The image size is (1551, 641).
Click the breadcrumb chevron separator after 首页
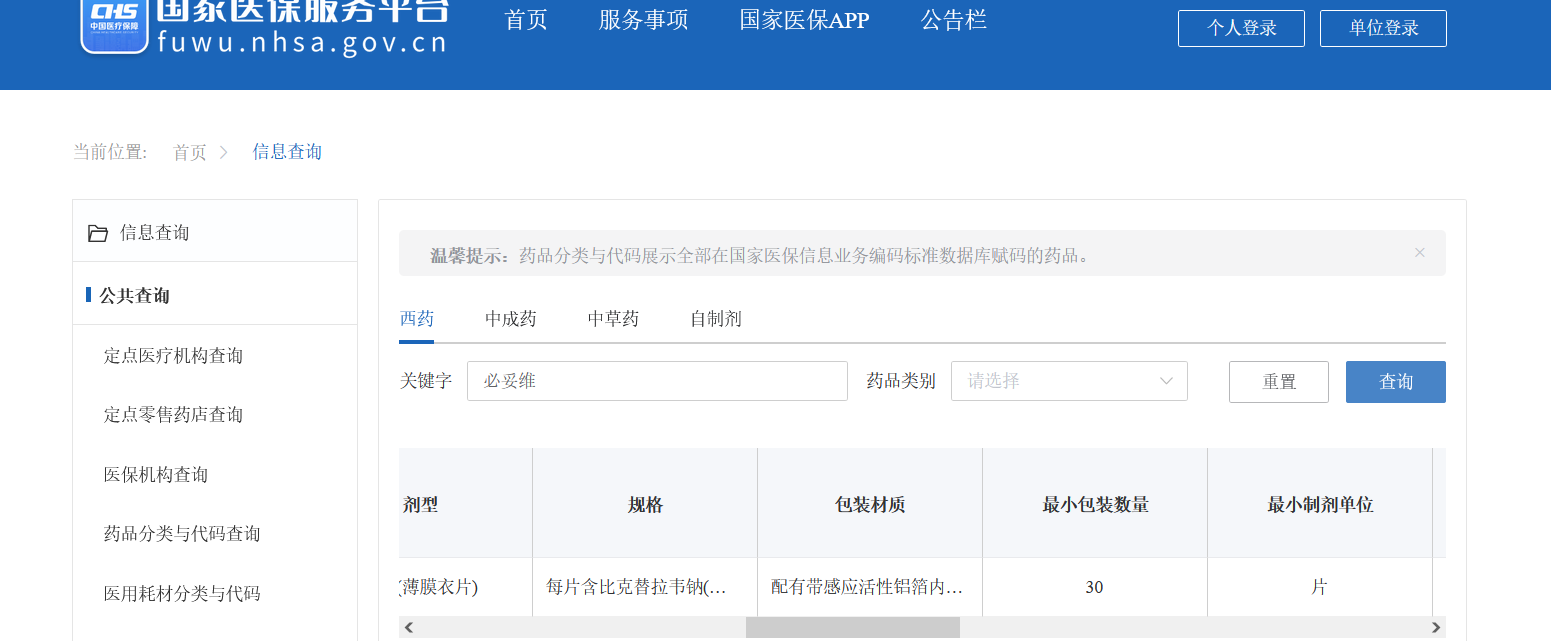(224, 152)
